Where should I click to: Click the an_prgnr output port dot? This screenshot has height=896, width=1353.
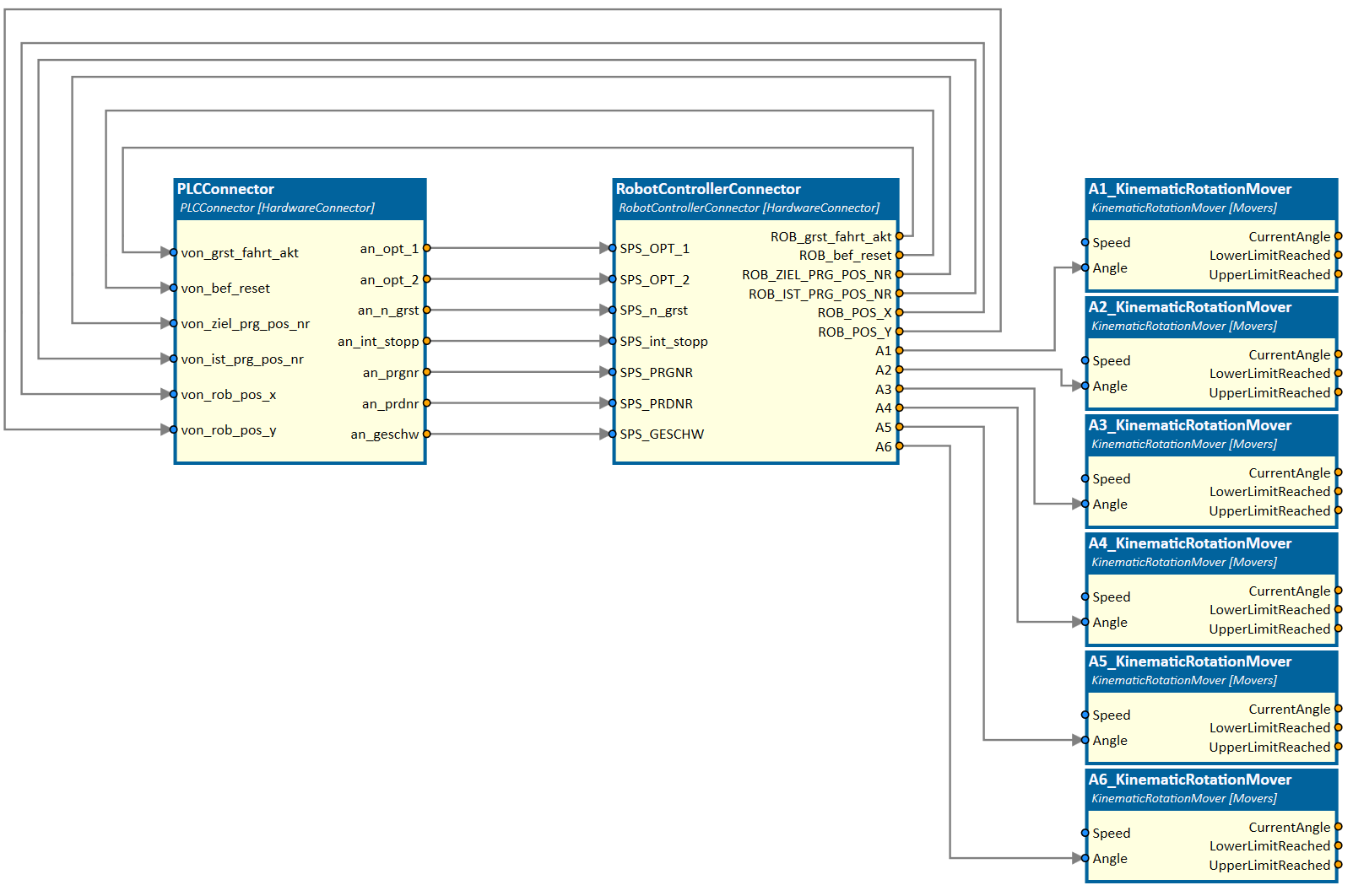tap(426, 372)
